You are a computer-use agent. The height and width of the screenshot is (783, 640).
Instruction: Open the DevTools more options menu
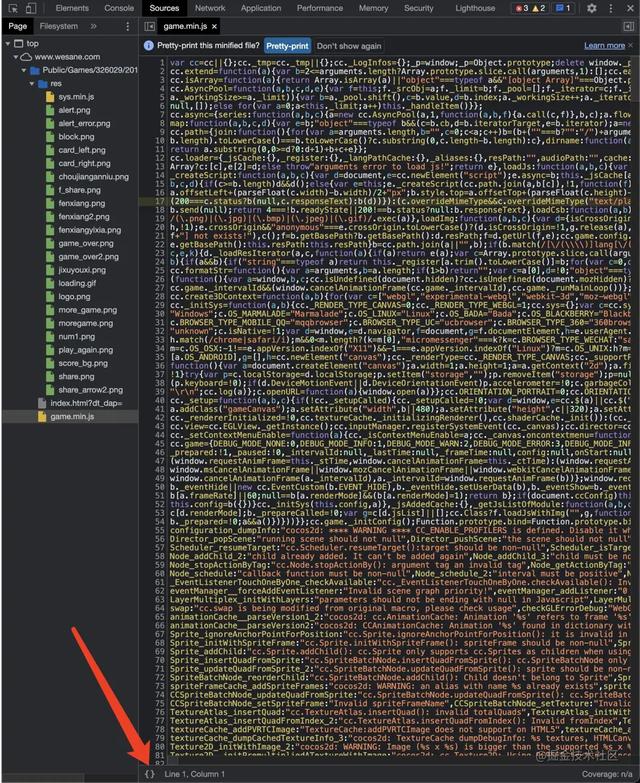[x=611, y=8]
